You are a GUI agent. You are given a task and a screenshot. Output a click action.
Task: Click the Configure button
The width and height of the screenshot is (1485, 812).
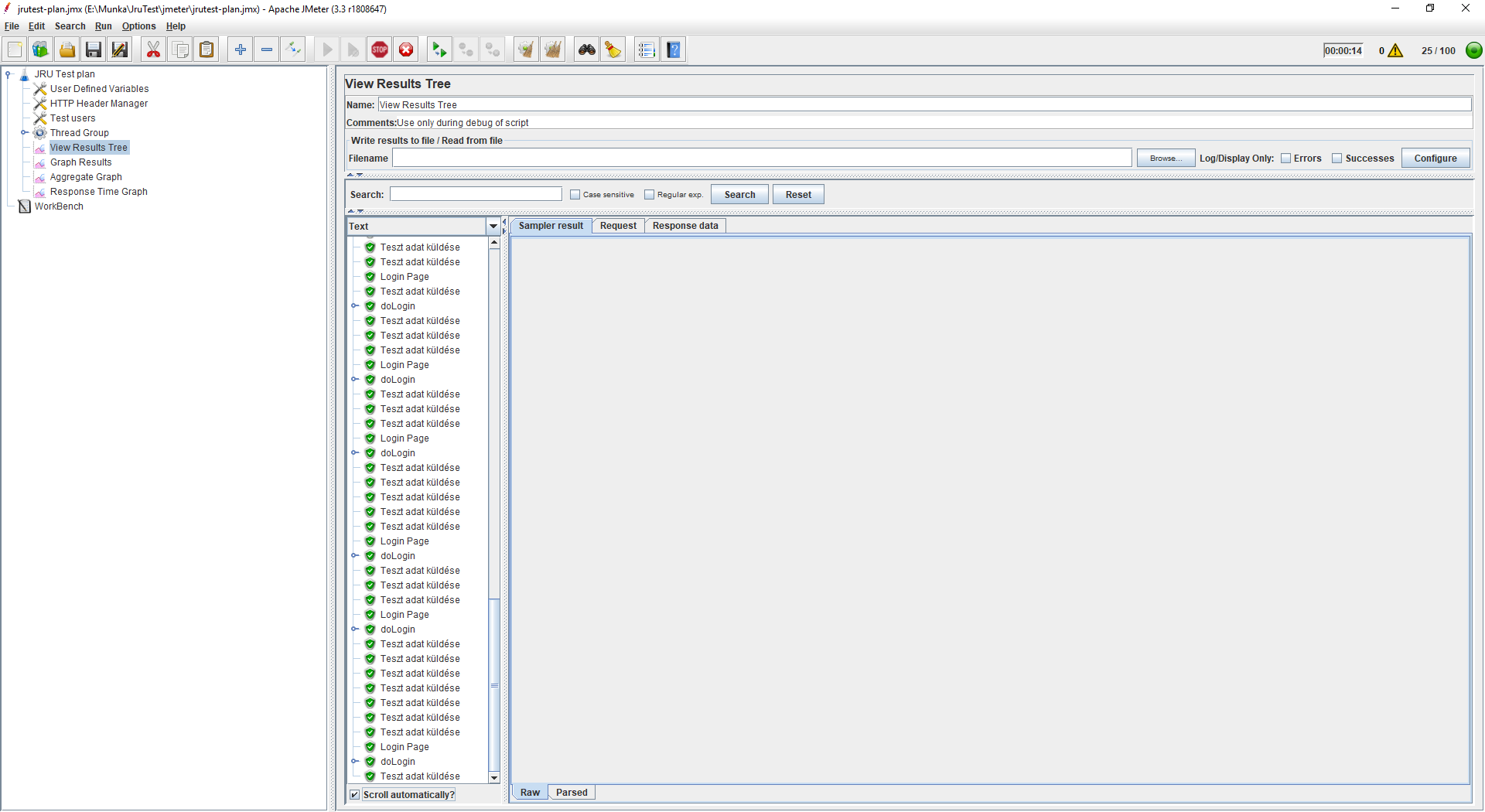(1435, 159)
